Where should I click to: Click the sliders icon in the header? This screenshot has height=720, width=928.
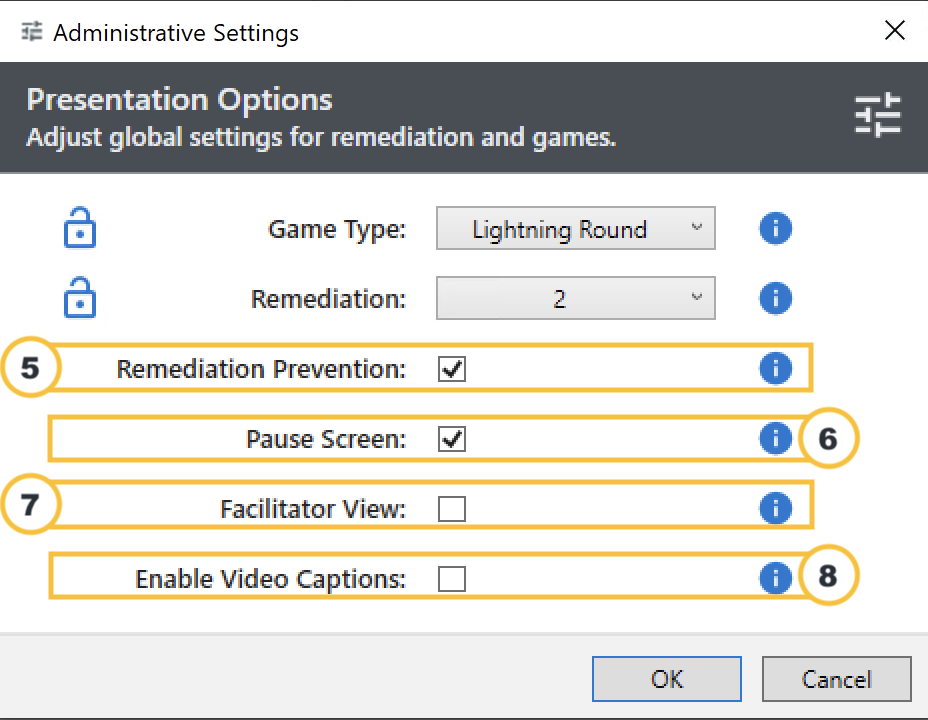[877, 115]
